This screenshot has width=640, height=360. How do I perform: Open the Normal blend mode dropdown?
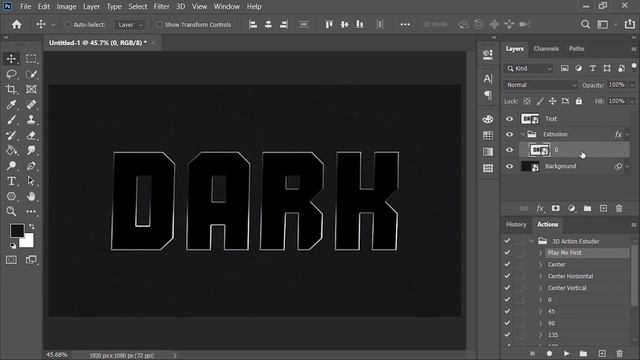point(541,85)
